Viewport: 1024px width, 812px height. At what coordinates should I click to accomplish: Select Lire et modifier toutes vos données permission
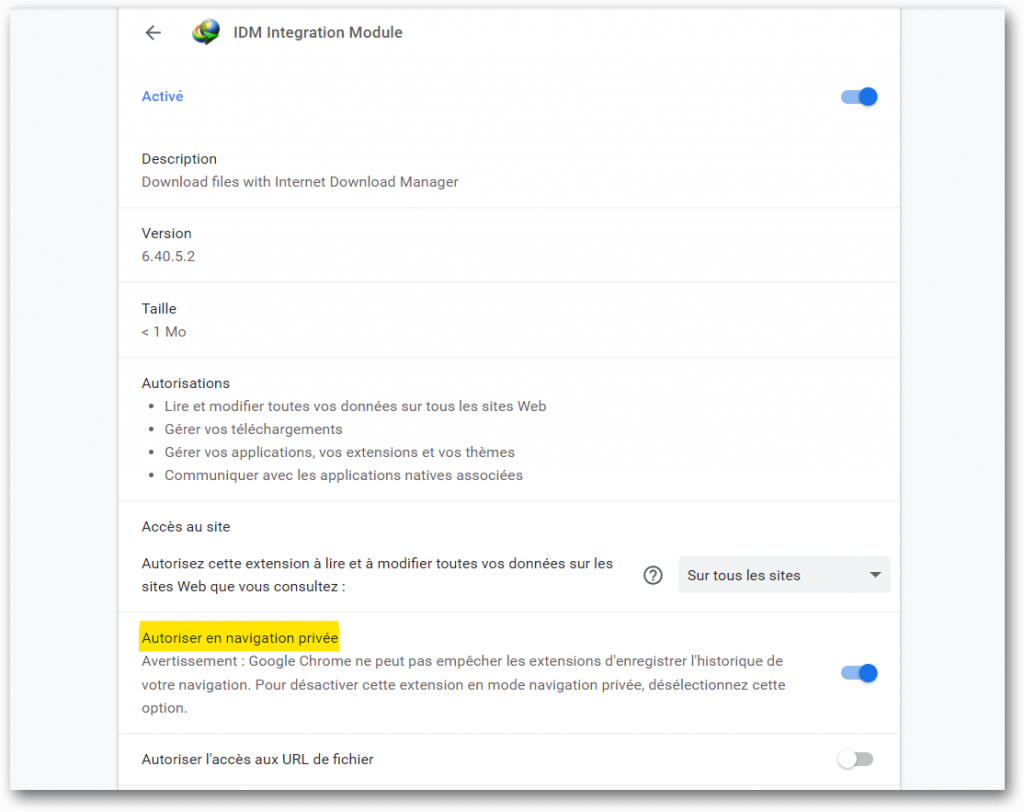pos(355,406)
